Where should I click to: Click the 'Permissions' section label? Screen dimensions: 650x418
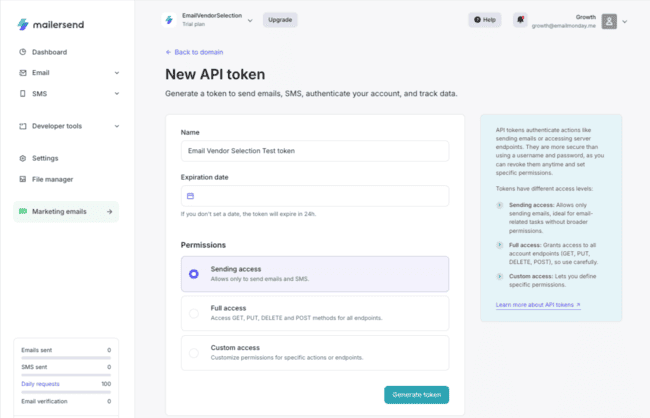(x=203, y=245)
